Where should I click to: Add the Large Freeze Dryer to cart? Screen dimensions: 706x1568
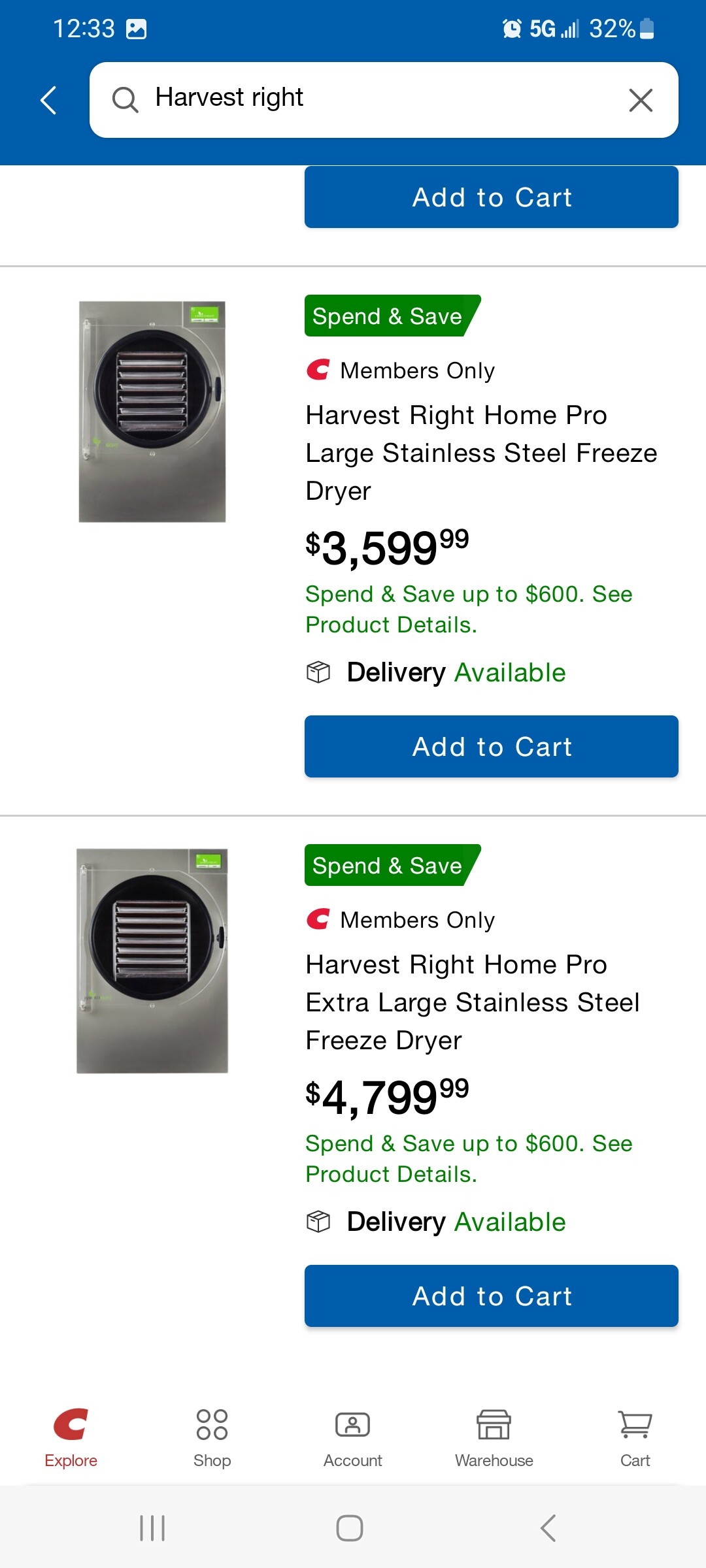pyautogui.click(x=491, y=747)
